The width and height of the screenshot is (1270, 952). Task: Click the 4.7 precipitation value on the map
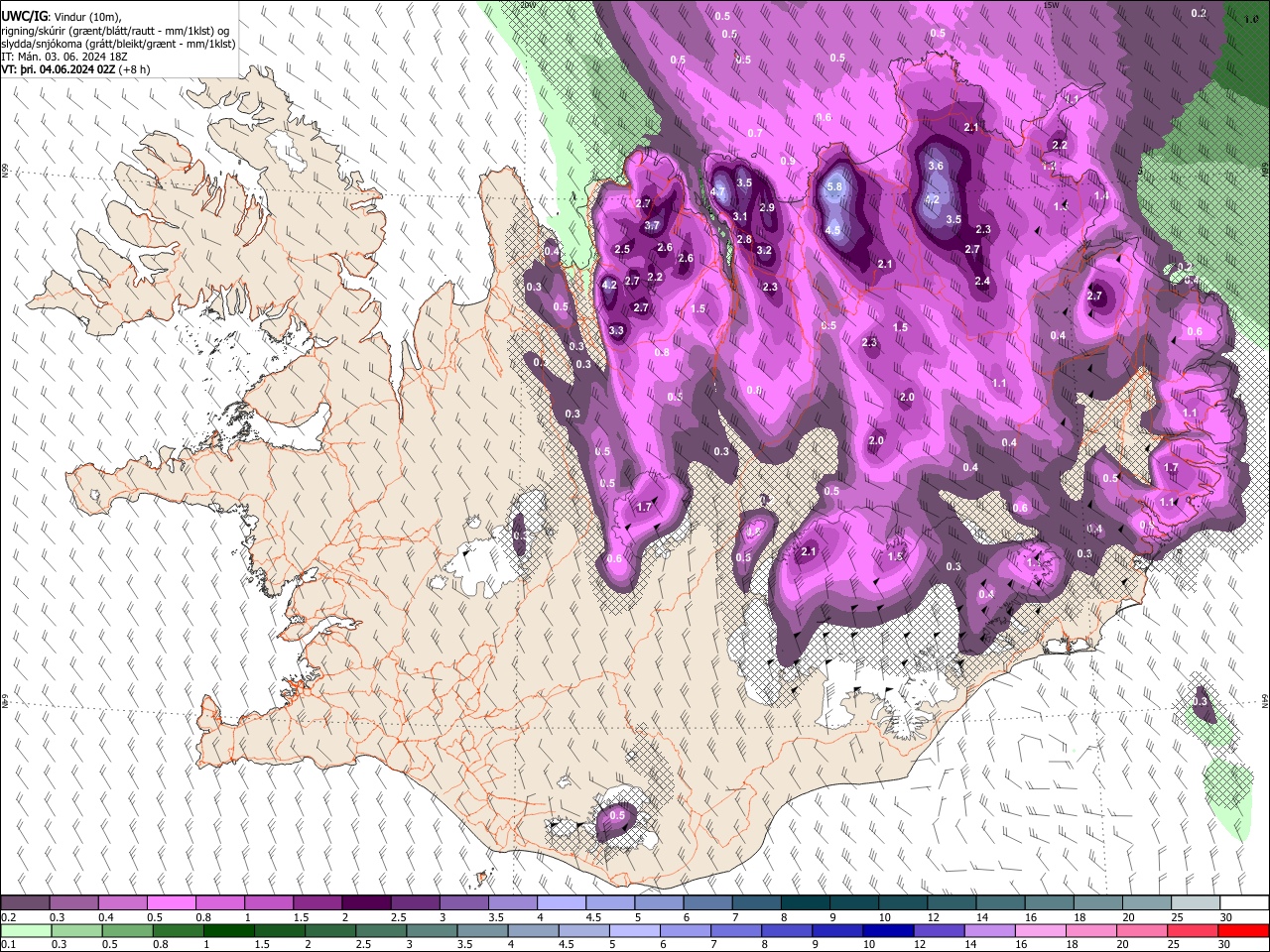coord(719,192)
